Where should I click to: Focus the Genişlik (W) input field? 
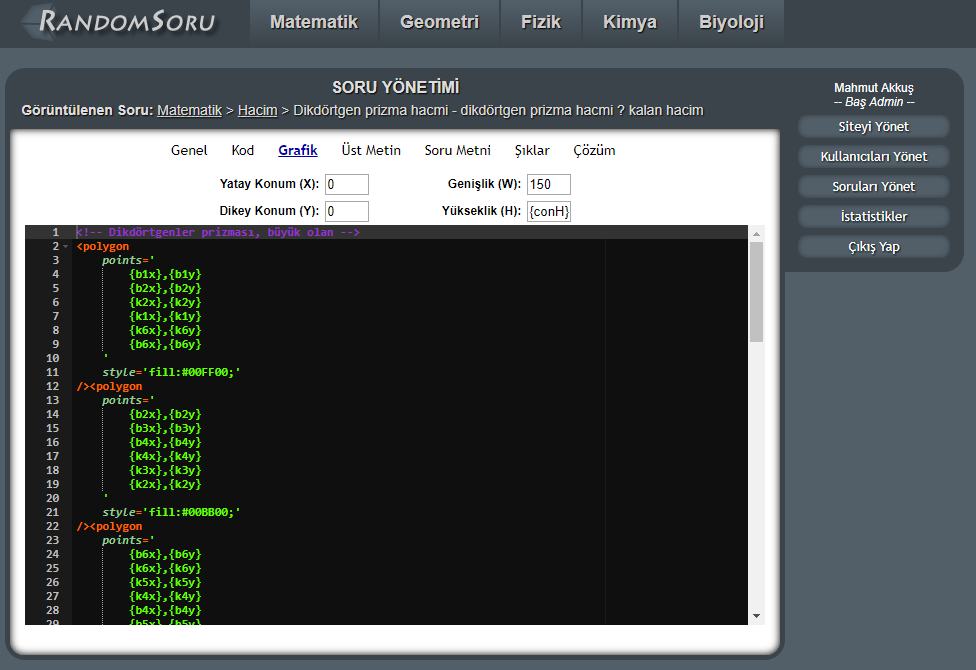[549, 184]
